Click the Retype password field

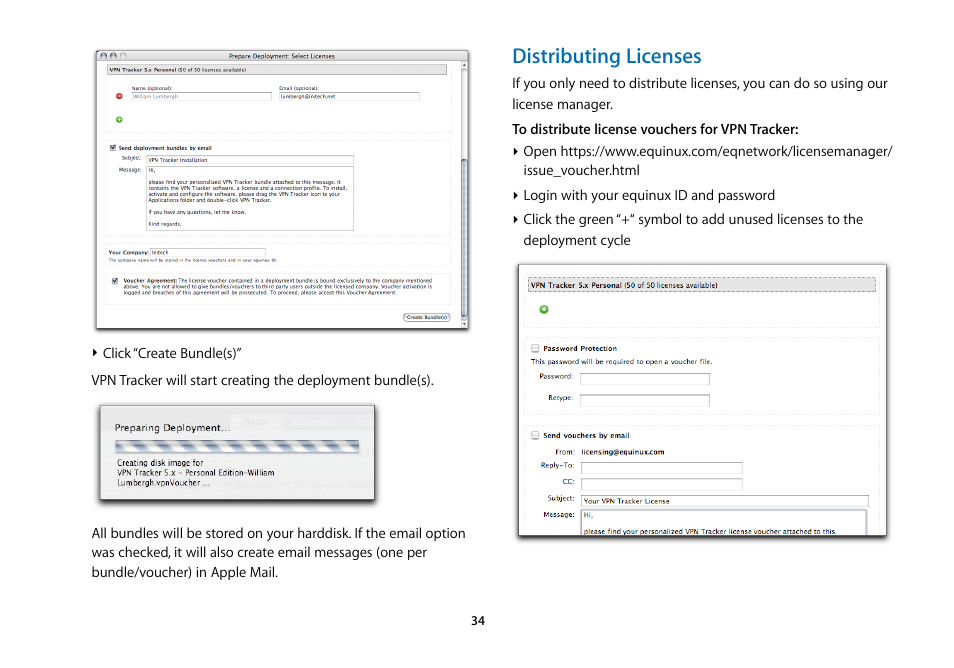click(645, 400)
